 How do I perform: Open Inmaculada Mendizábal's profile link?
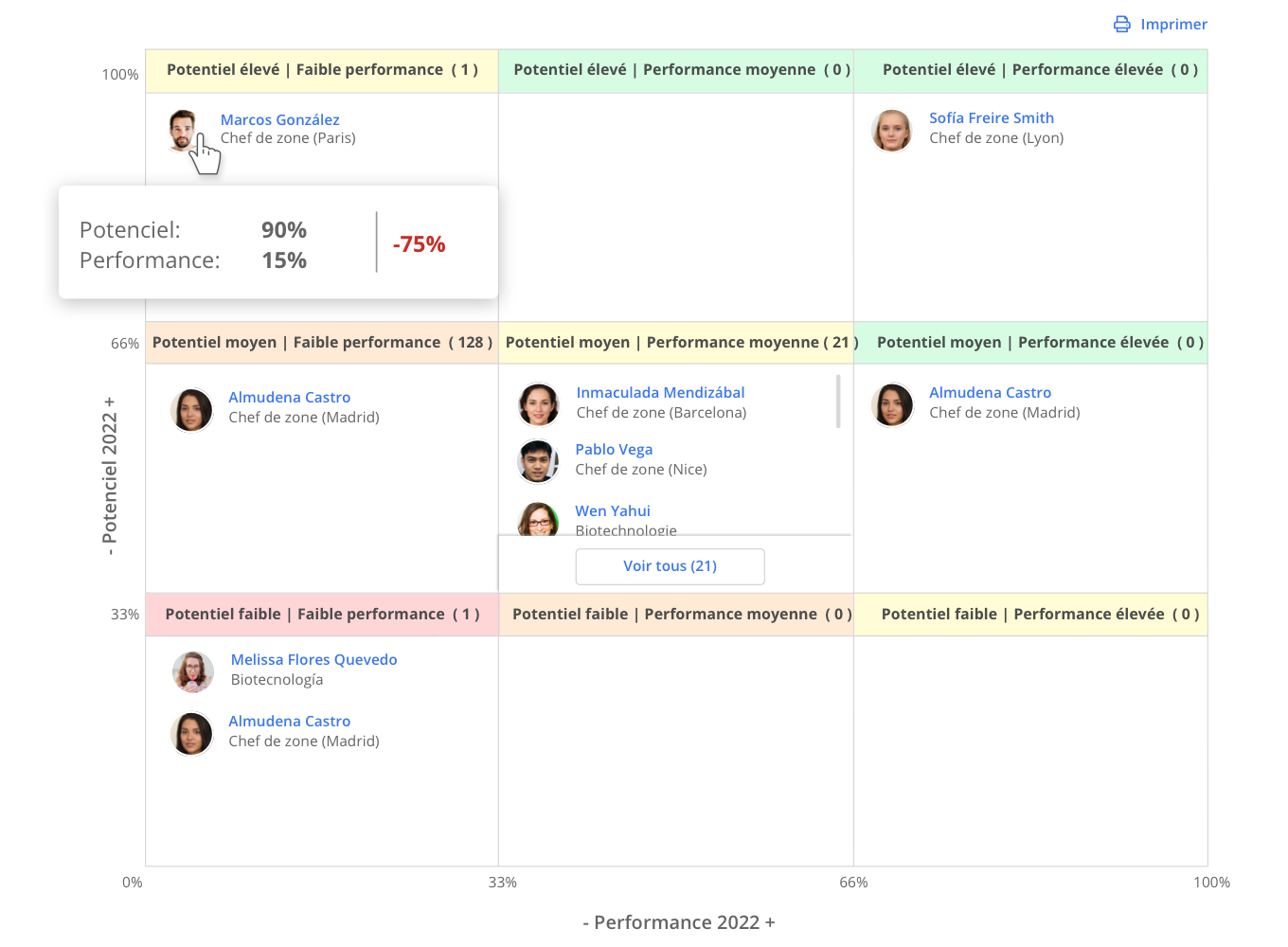pyautogui.click(x=660, y=392)
